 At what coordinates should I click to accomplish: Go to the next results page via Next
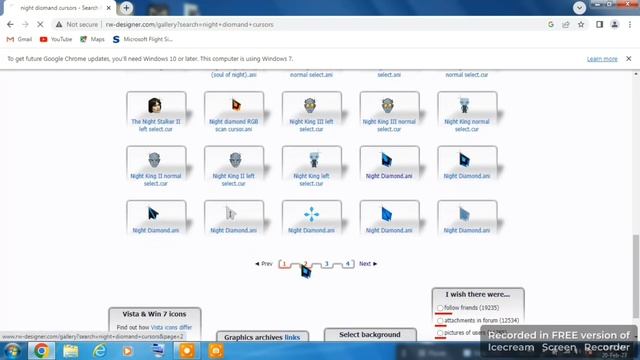coord(368,264)
